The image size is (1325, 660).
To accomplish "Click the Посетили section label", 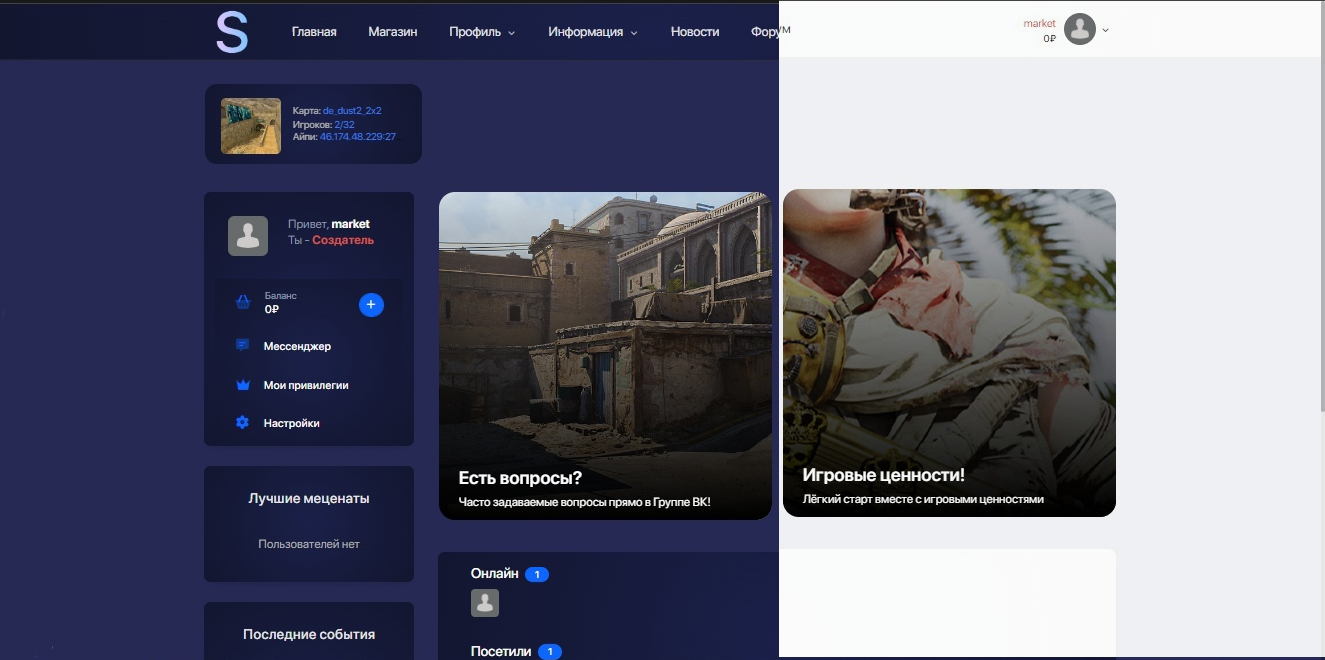I will click(501, 651).
